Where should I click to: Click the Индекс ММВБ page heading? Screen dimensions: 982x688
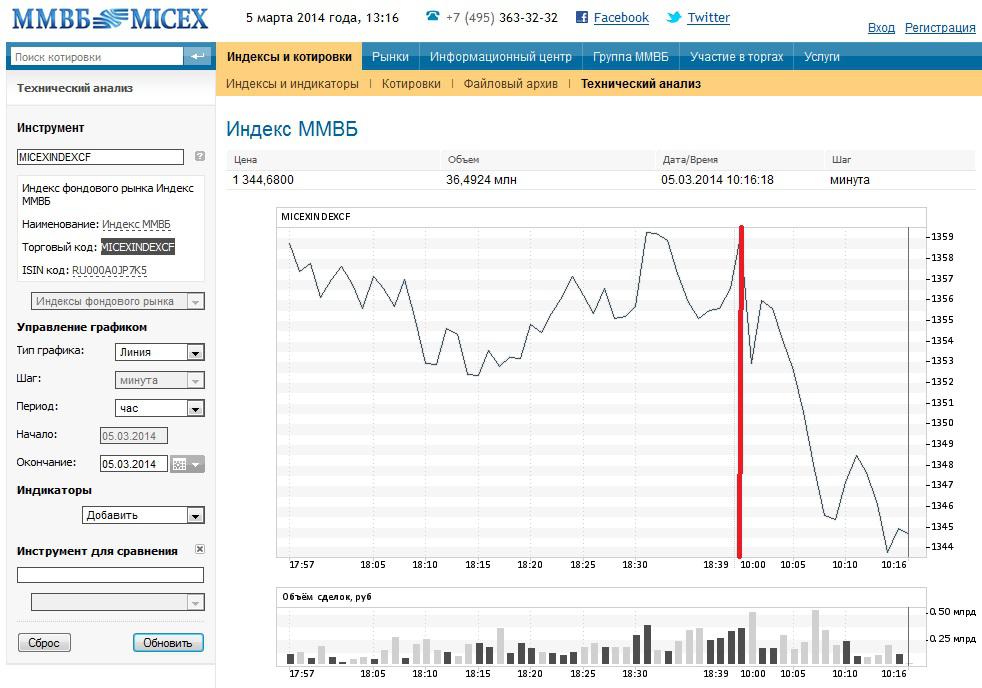tap(292, 128)
